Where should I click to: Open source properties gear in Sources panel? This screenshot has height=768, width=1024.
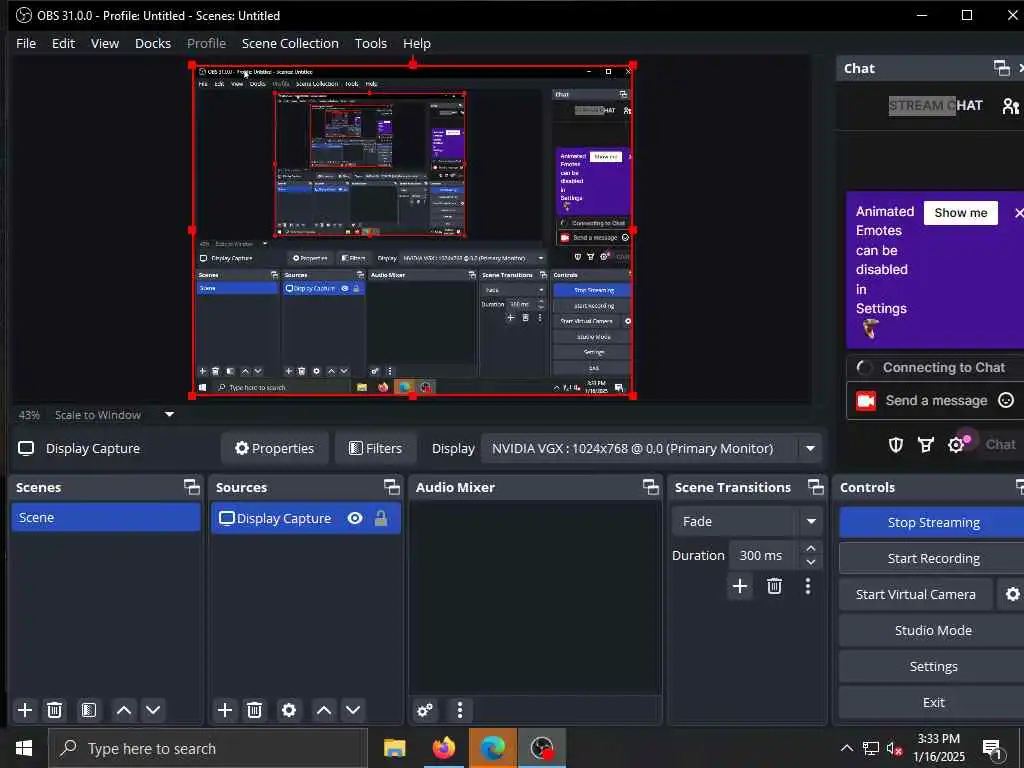pos(289,710)
